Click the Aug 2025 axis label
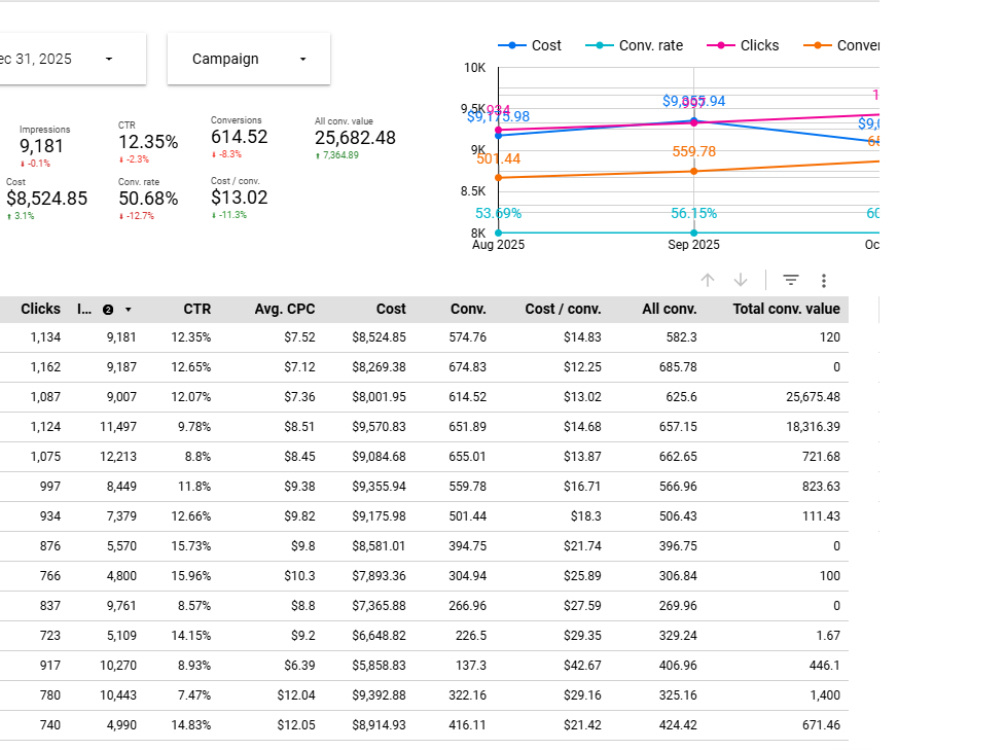Screen dimensions: 1000x750 (x=498, y=245)
